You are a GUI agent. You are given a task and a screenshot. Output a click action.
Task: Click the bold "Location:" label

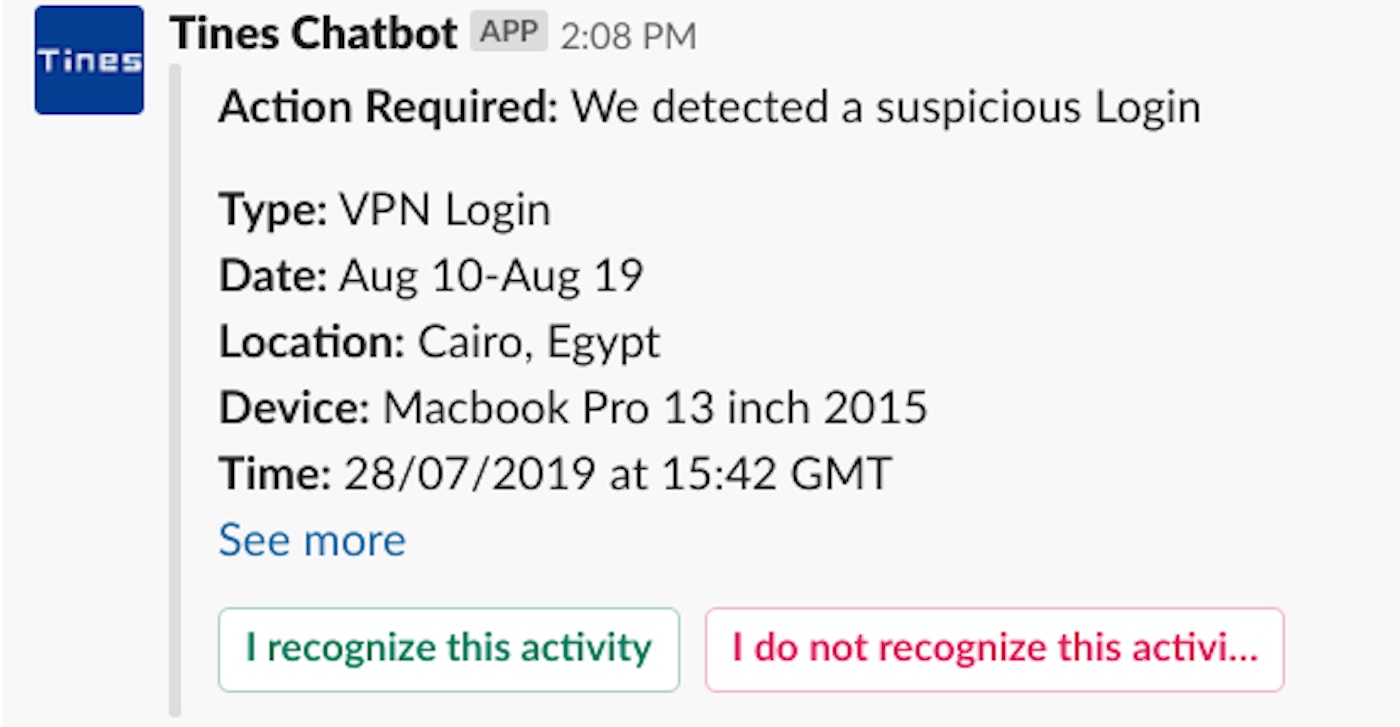tap(312, 342)
